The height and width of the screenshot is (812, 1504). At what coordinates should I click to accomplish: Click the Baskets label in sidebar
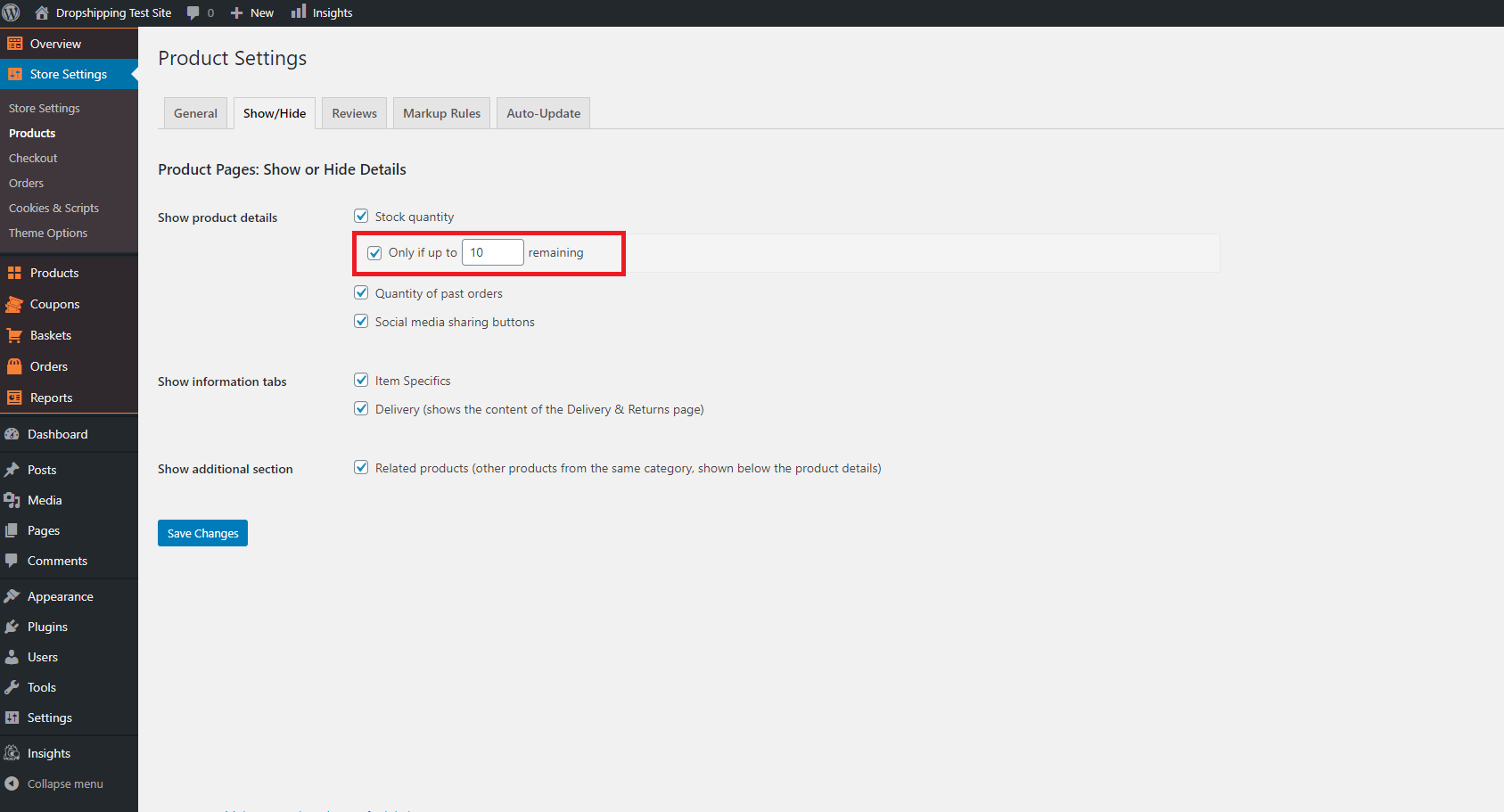(x=51, y=335)
